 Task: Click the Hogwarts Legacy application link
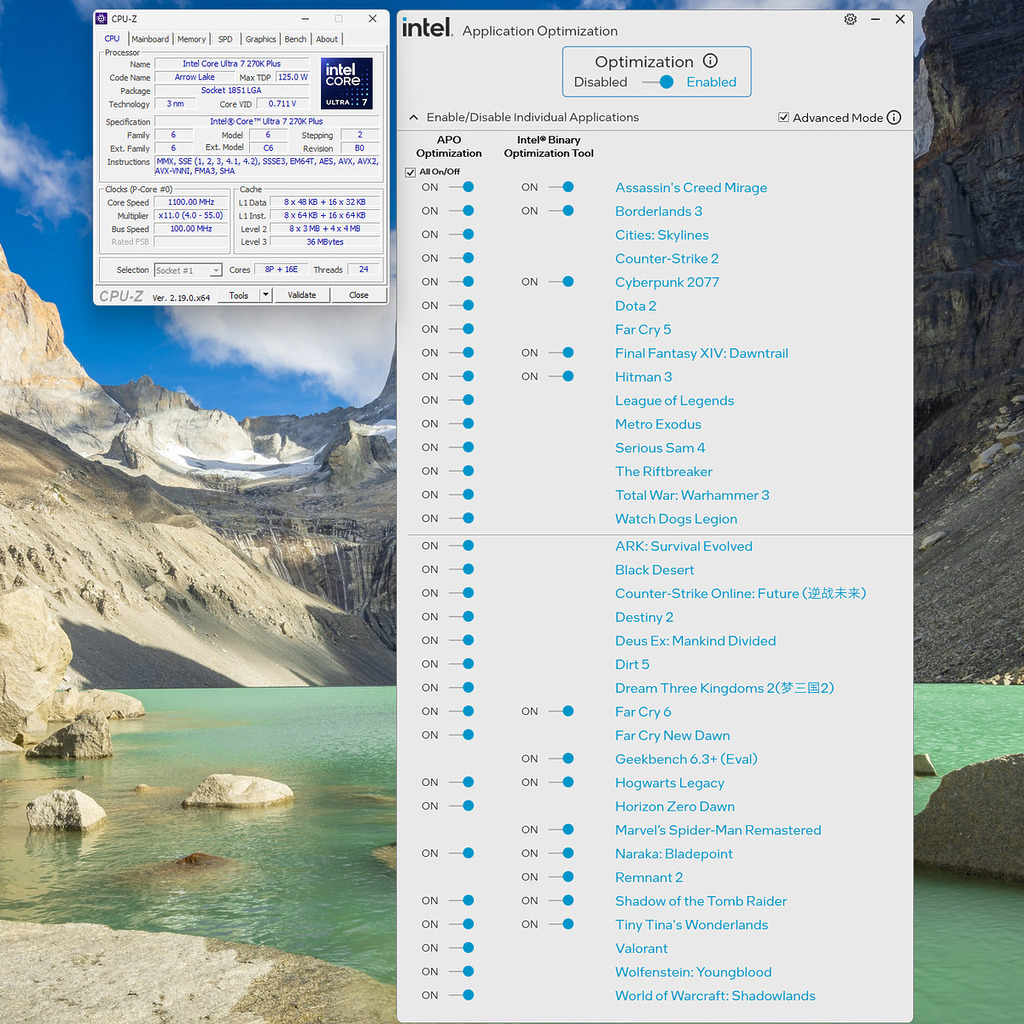(x=669, y=783)
